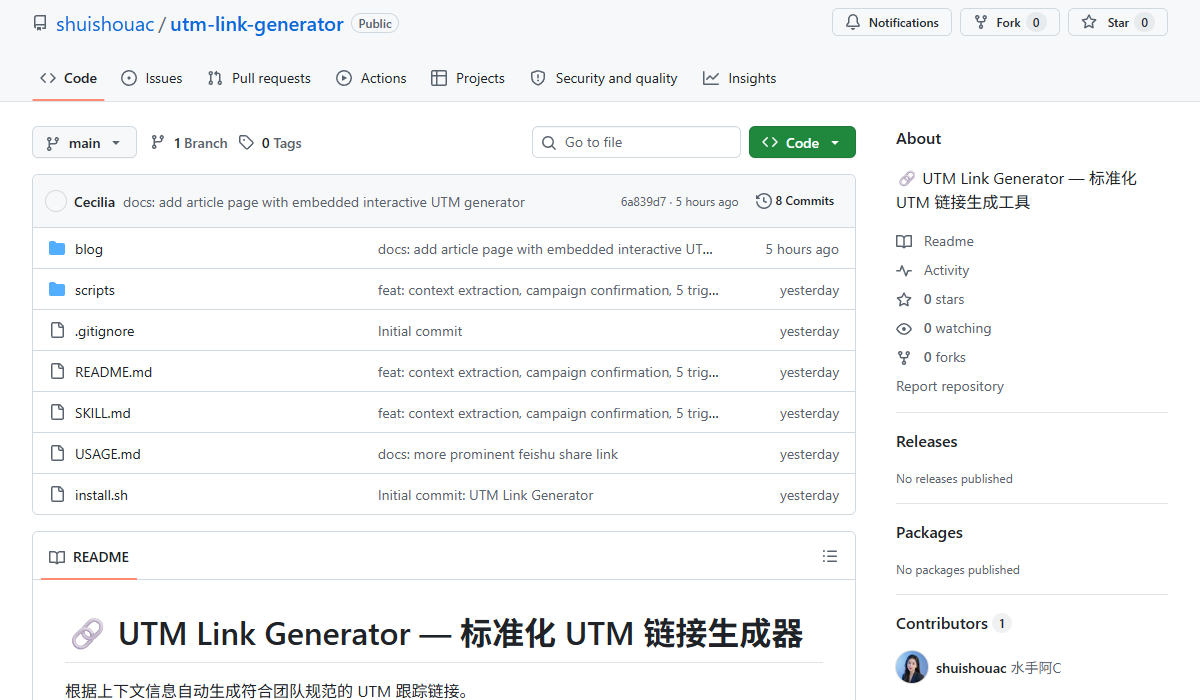The height and width of the screenshot is (700, 1200).
Task: Click the branch icon next to 1 Branch
Action: point(158,143)
